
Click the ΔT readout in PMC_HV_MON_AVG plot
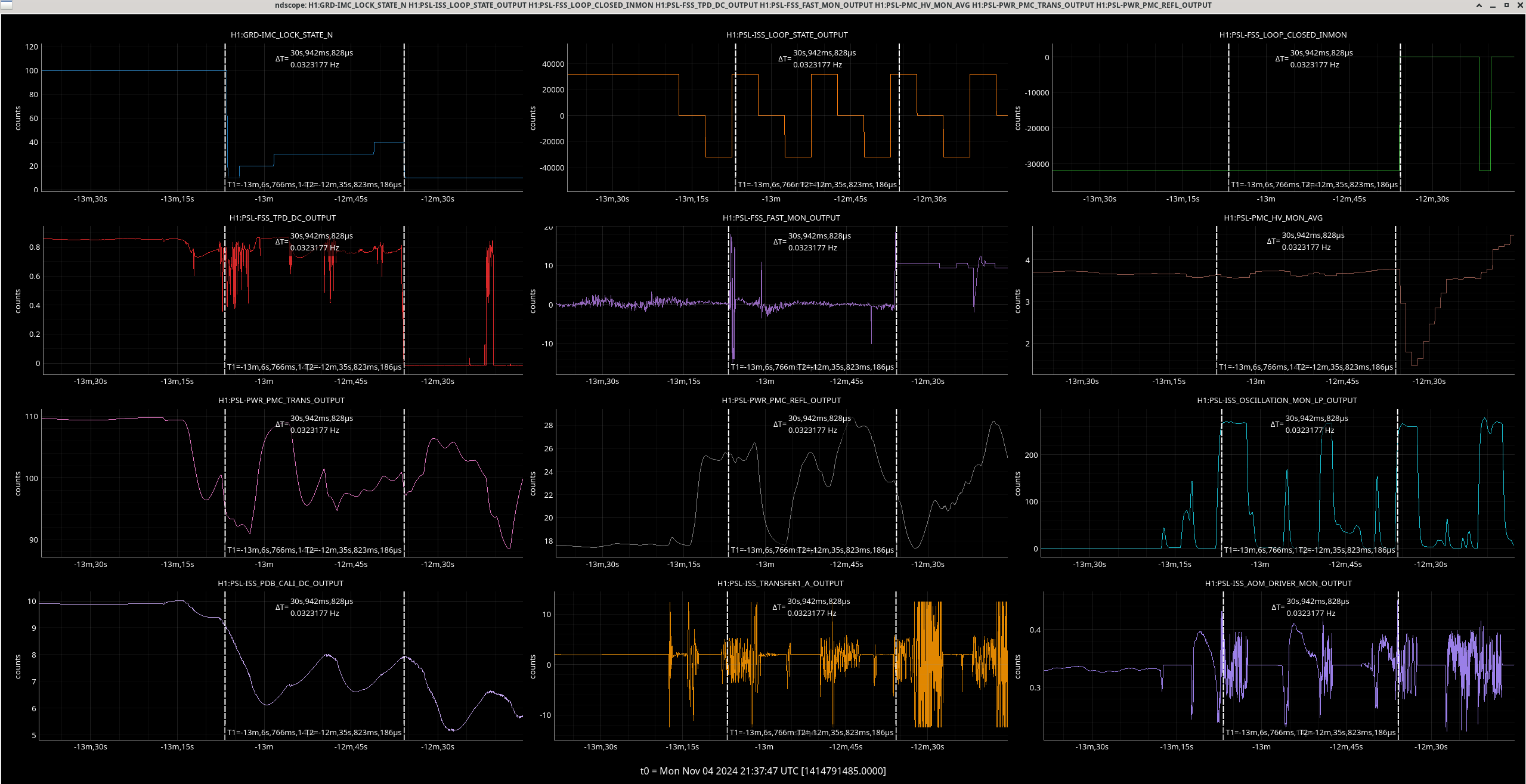tap(1306, 241)
